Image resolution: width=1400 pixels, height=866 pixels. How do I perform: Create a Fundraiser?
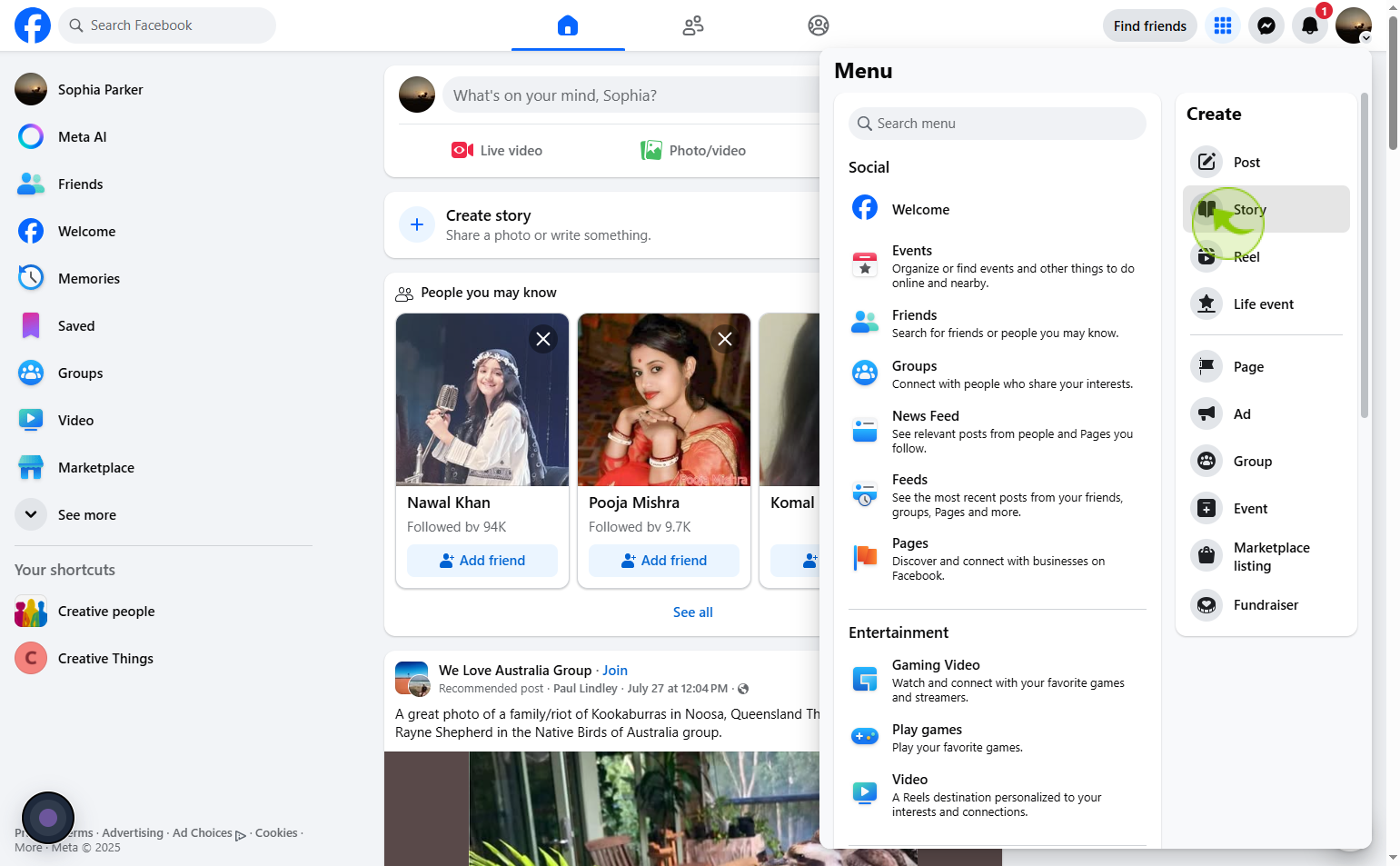pyautogui.click(x=1266, y=604)
